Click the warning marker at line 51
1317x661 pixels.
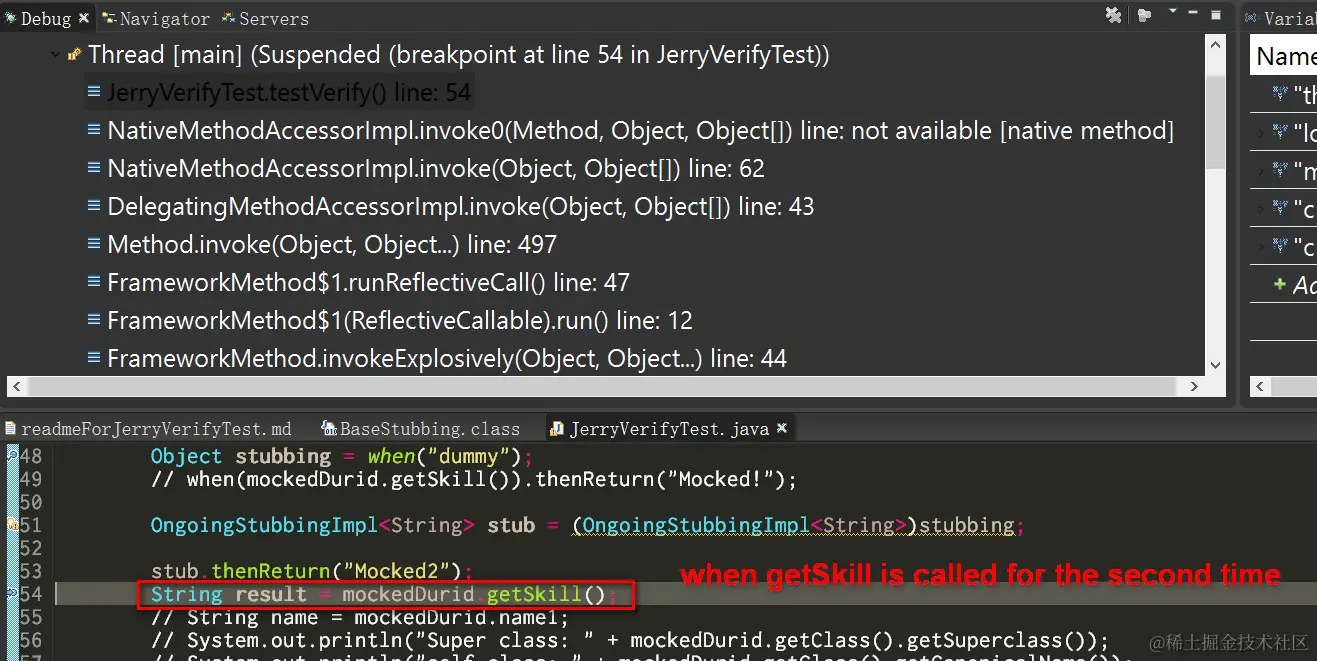[x=12, y=525]
